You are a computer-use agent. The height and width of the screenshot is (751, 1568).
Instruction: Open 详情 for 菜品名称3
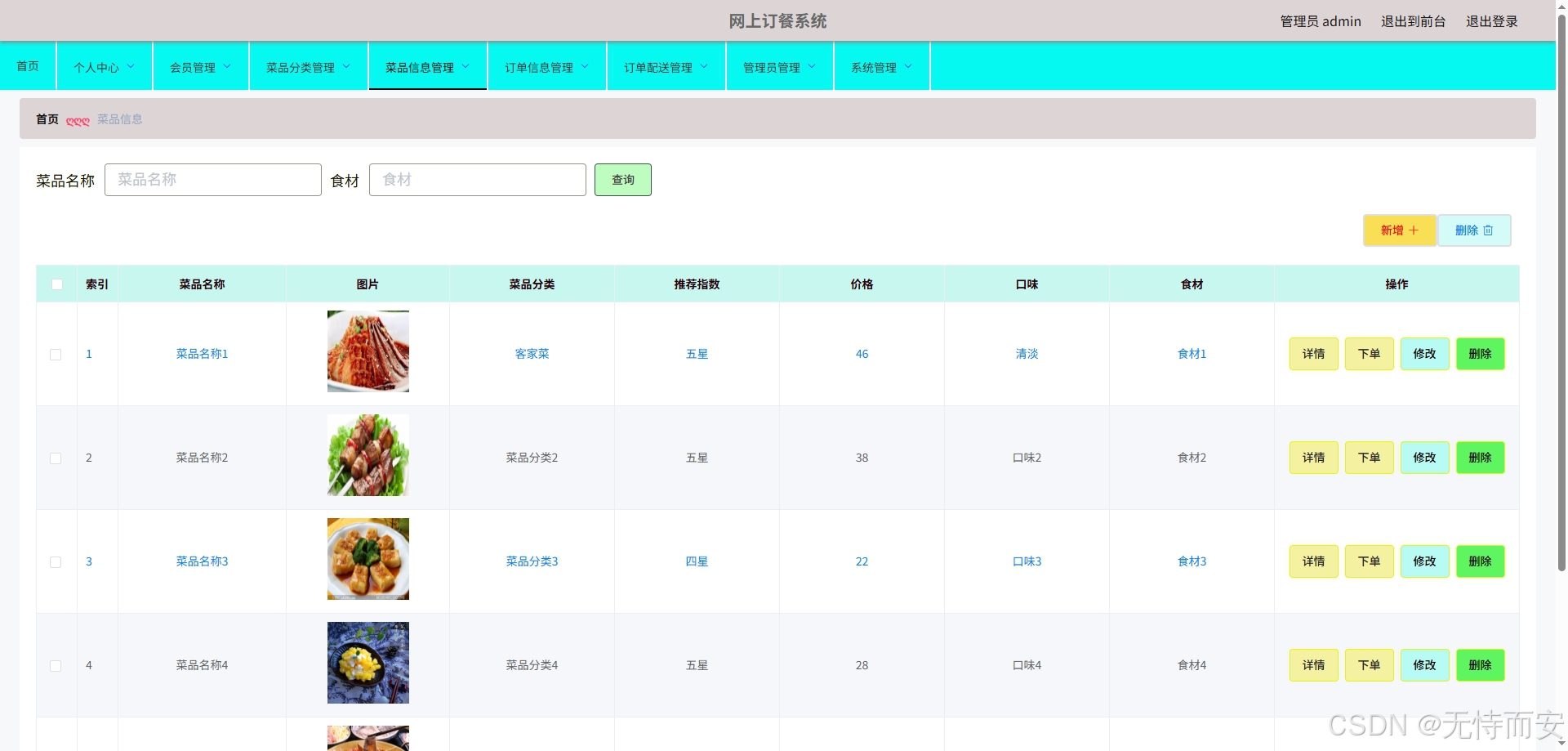tap(1314, 561)
